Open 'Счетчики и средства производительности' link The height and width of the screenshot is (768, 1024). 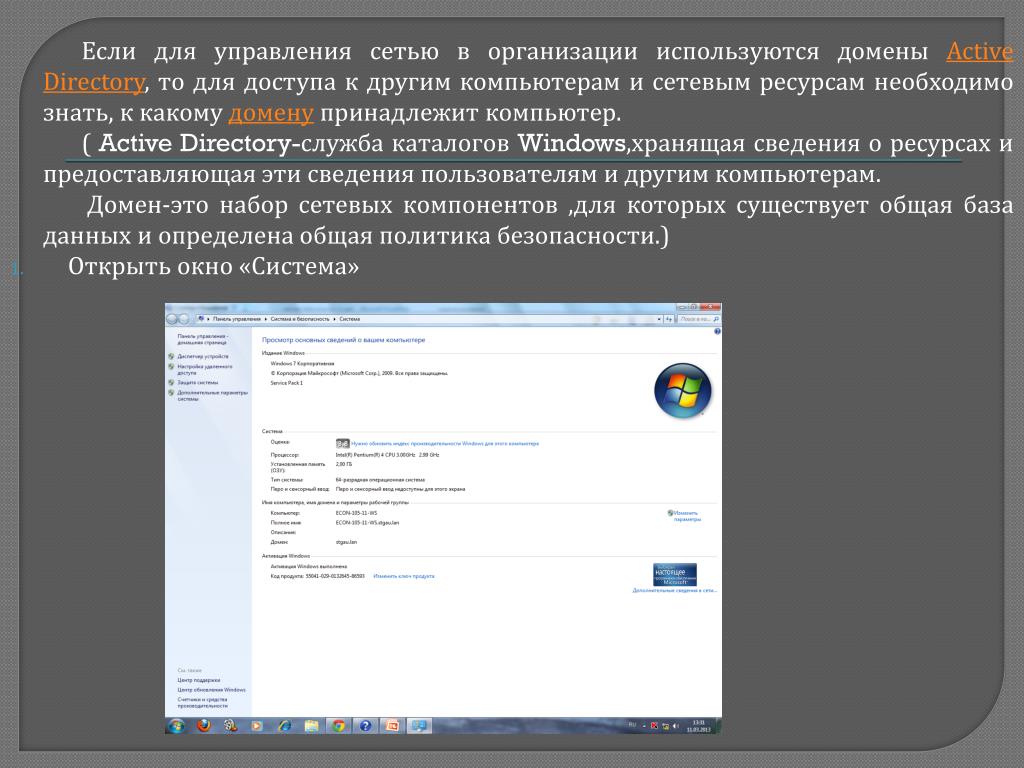point(202,703)
